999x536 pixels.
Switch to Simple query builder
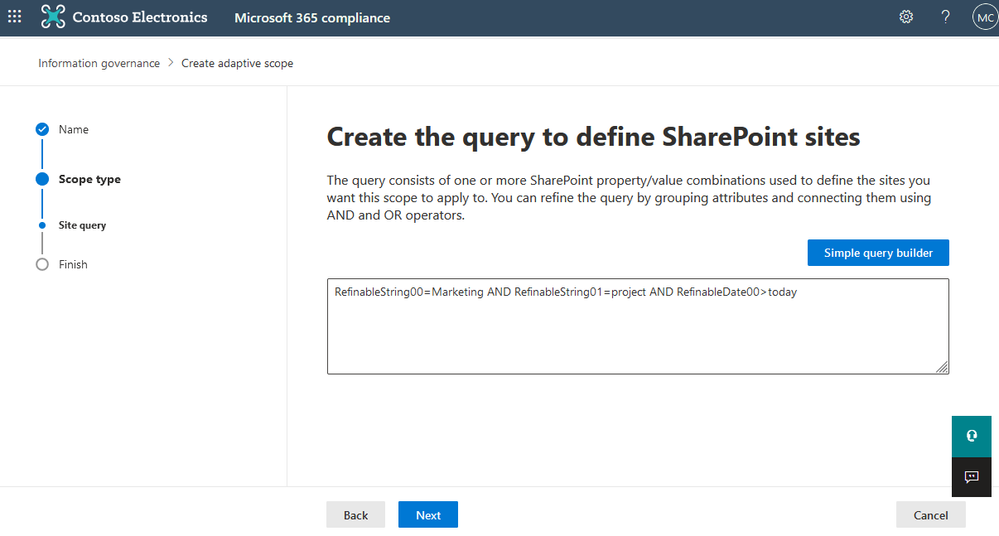pyautogui.click(x=878, y=253)
